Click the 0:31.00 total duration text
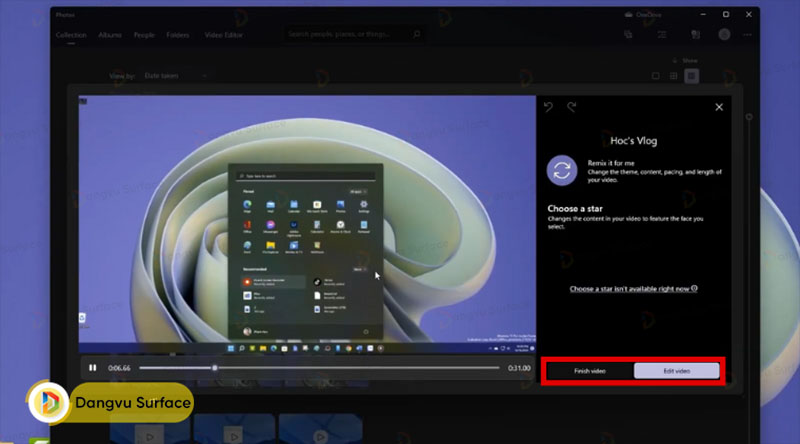800x444 pixels. point(519,368)
